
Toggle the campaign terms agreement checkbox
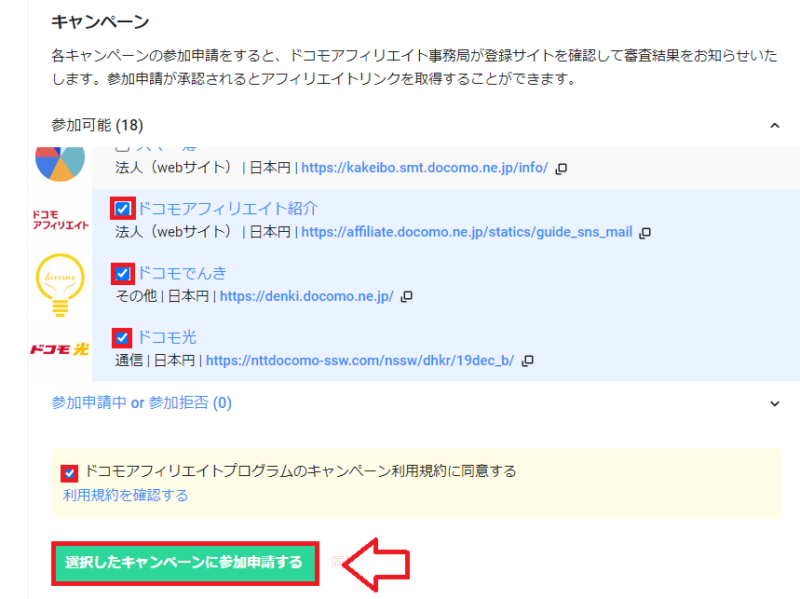pyautogui.click(x=69, y=473)
